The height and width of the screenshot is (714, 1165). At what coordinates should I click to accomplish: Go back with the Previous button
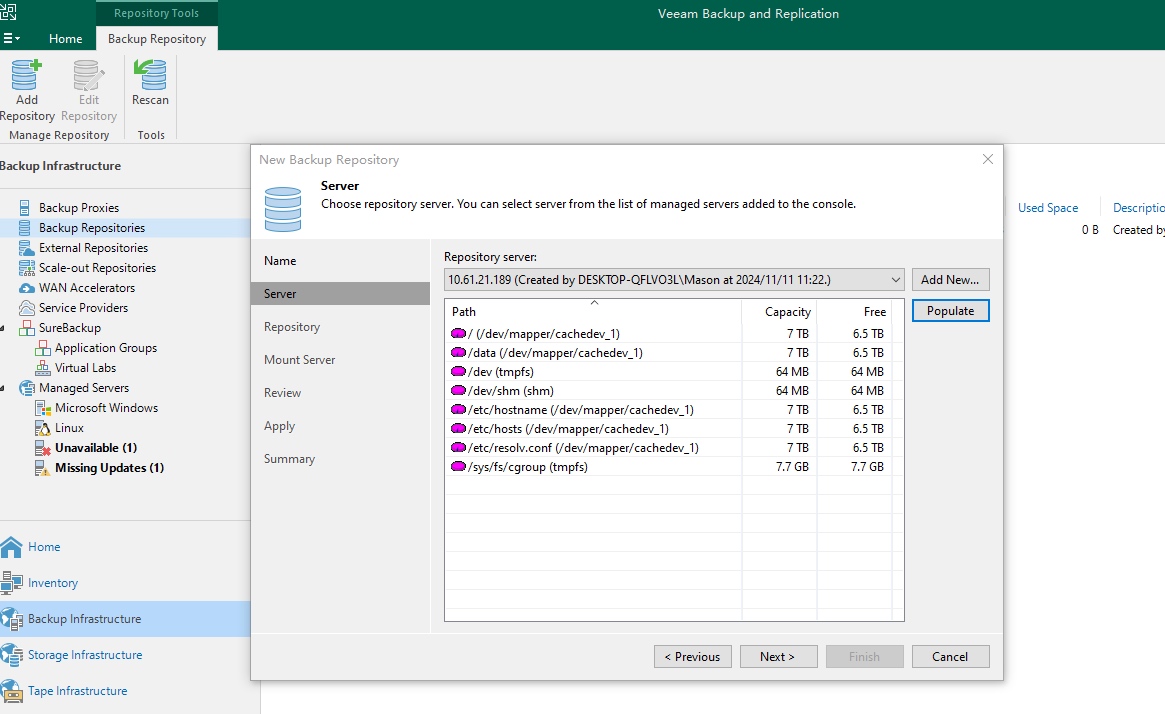tap(692, 657)
